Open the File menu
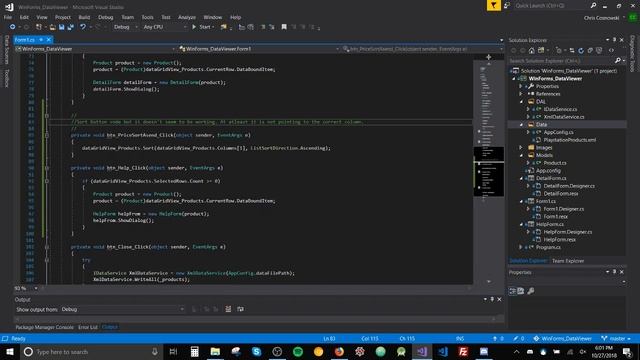The image size is (640, 360). [8, 17]
